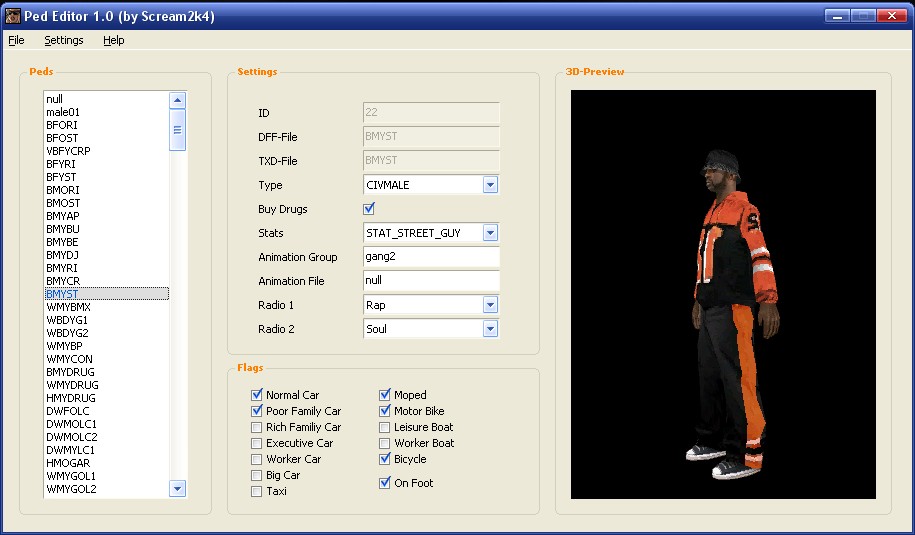This screenshot has width=915, height=535.
Task: Enable the Worker Car flag
Action: pyautogui.click(x=257, y=459)
